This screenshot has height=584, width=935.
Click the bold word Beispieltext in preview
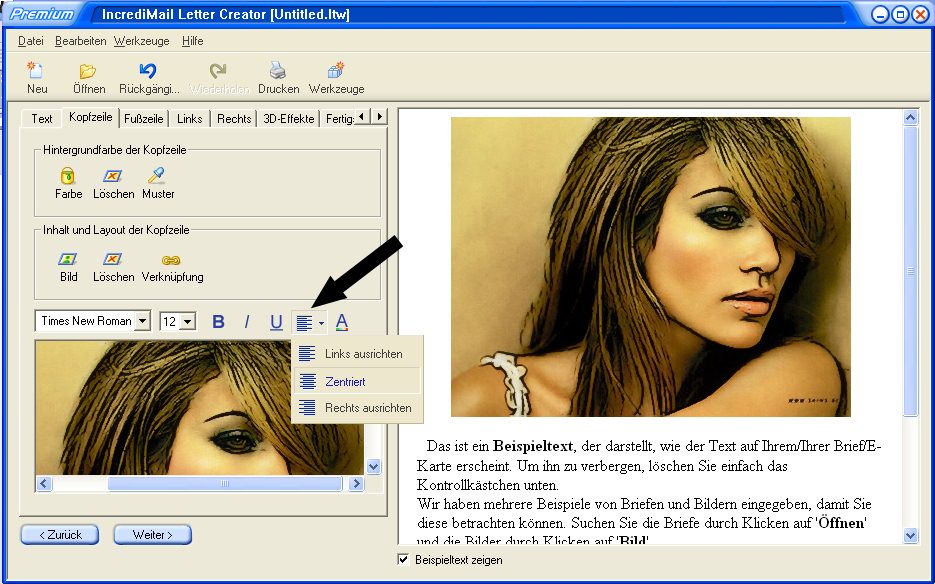point(533,446)
